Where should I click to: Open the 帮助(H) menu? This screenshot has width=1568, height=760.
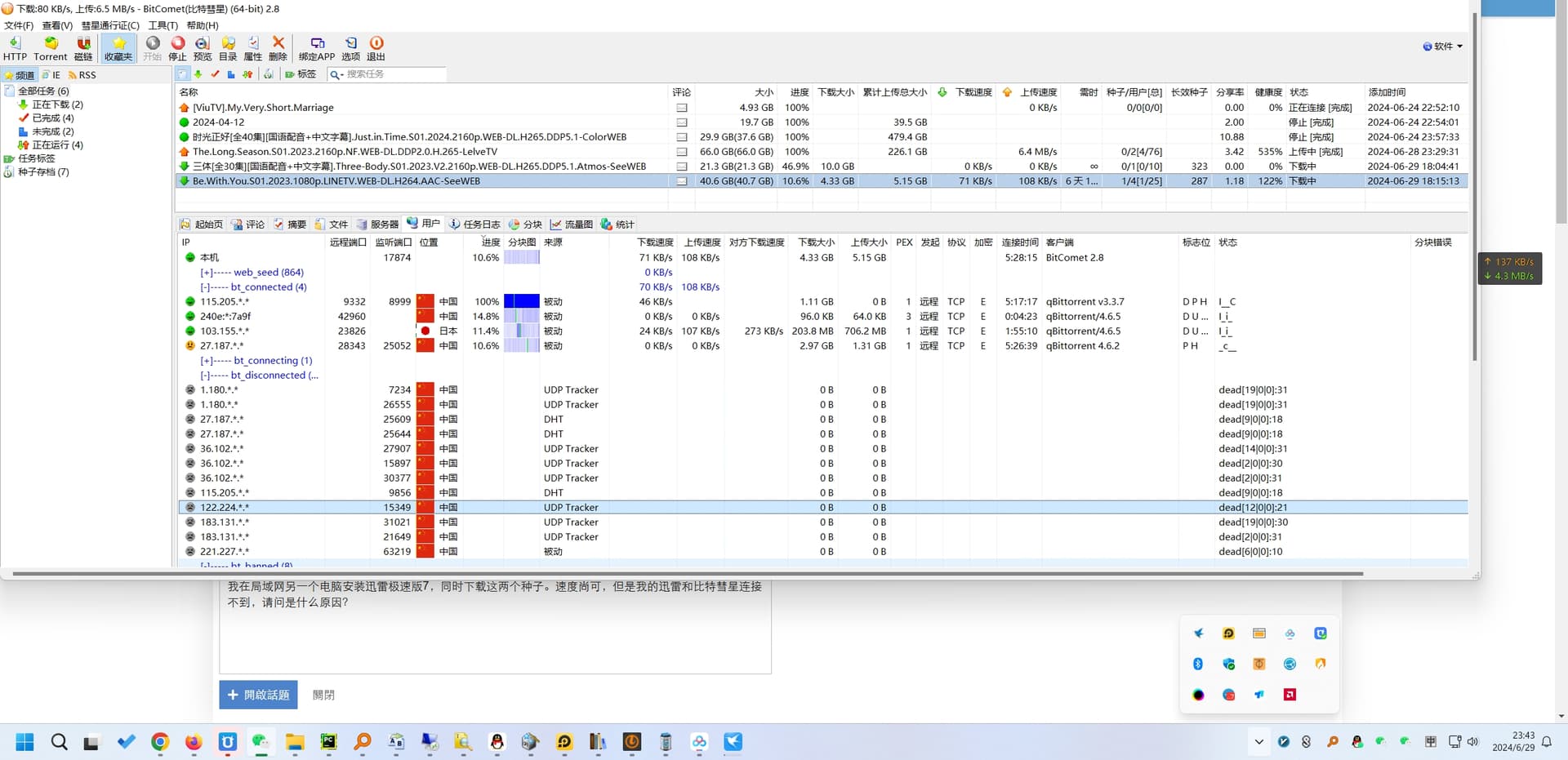[x=203, y=25]
